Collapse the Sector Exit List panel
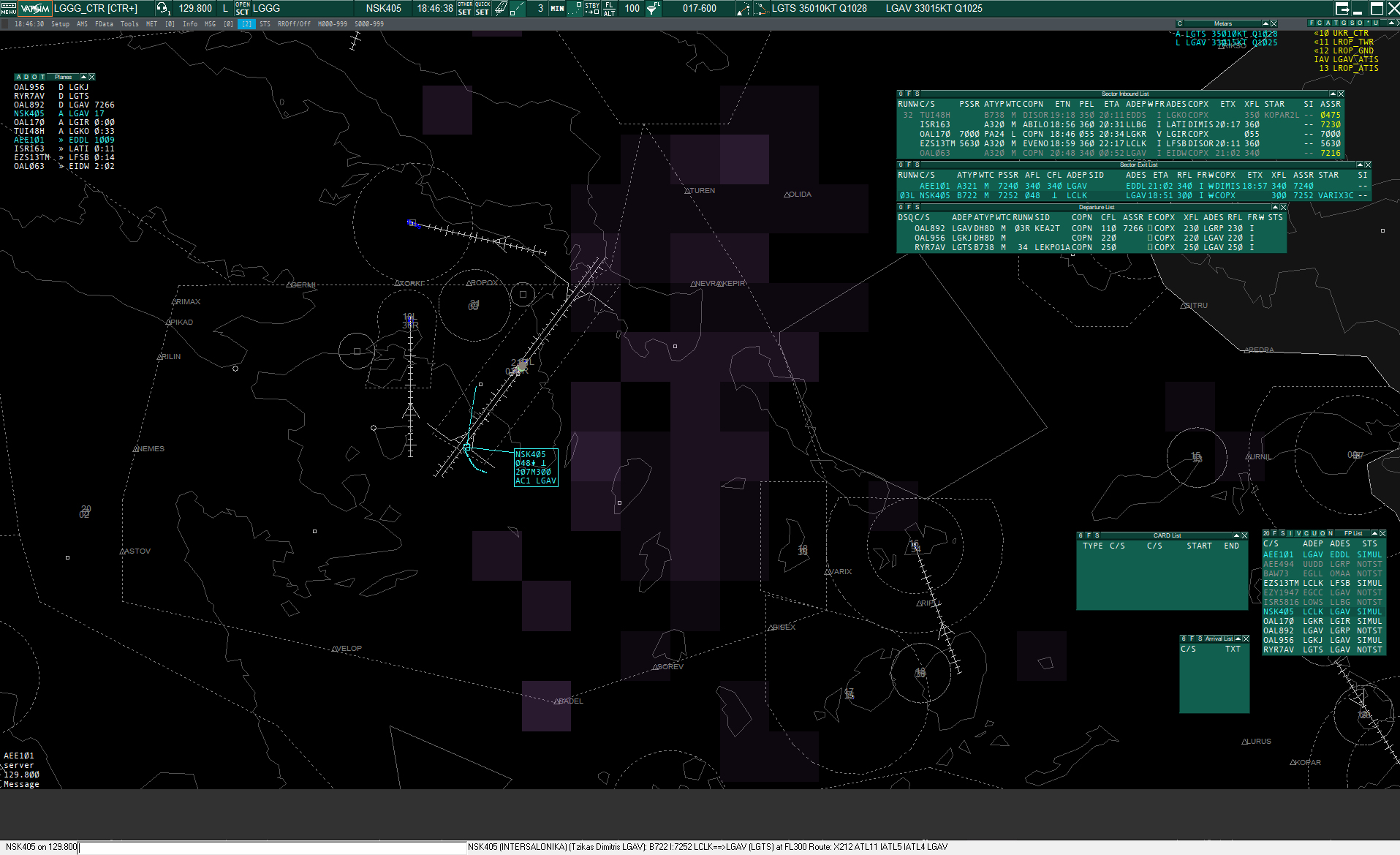This screenshot has width=1400, height=855. 1360,165
